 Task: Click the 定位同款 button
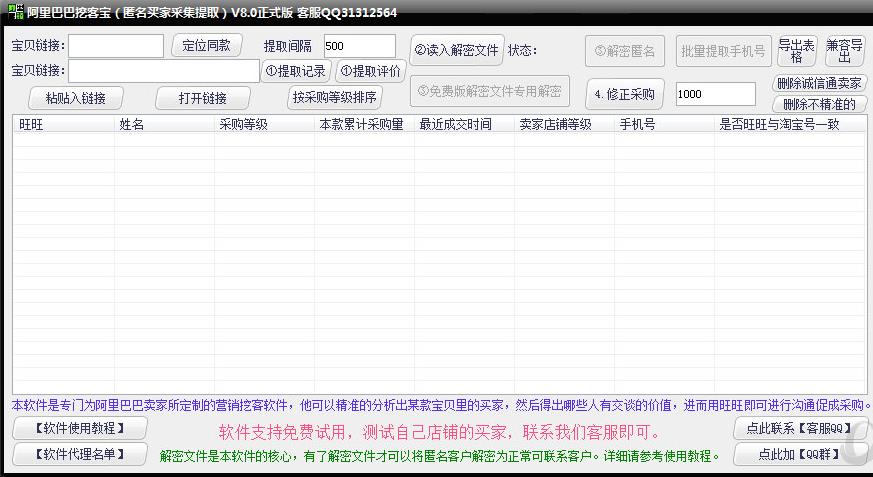click(x=207, y=45)
